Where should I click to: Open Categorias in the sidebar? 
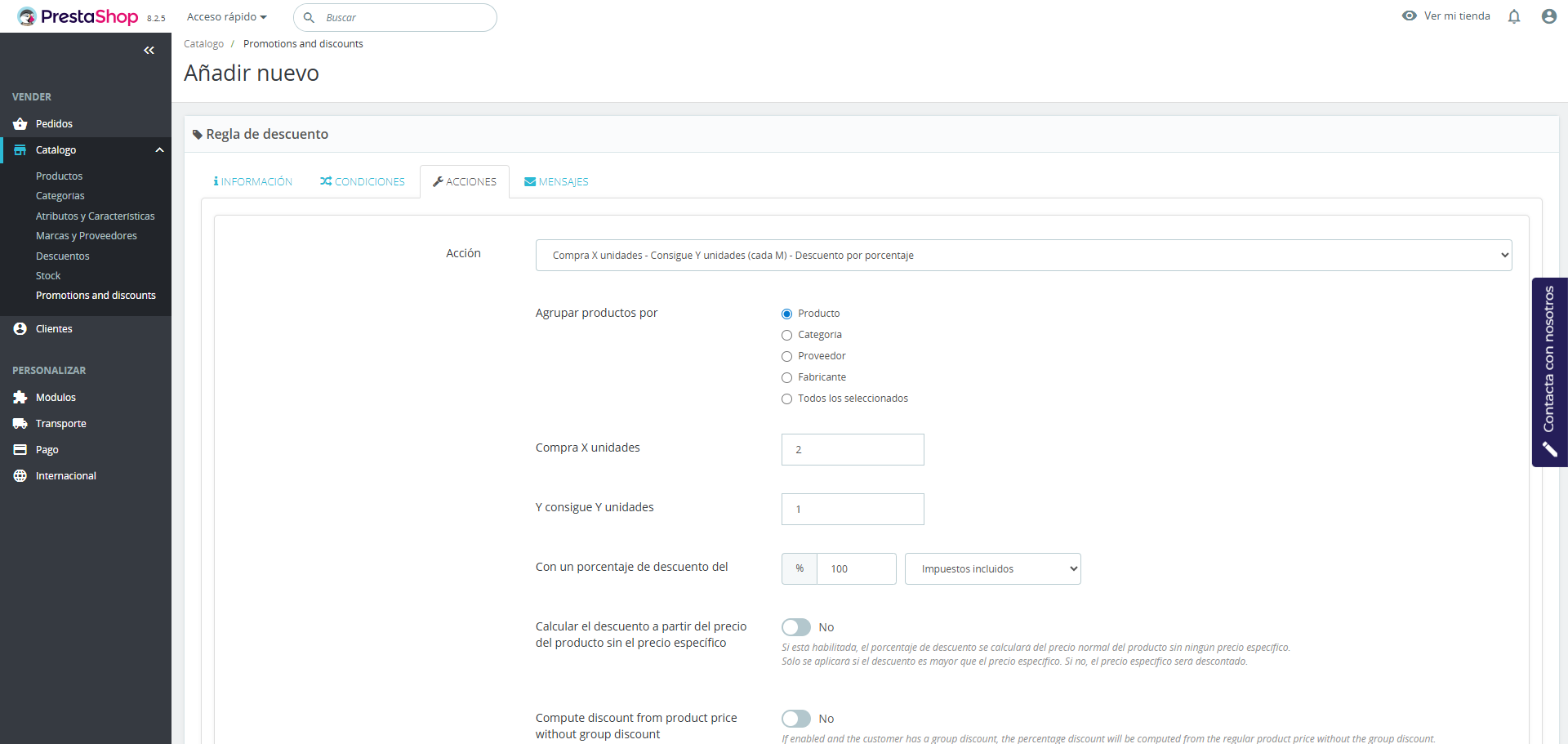[x=60, y=196]
